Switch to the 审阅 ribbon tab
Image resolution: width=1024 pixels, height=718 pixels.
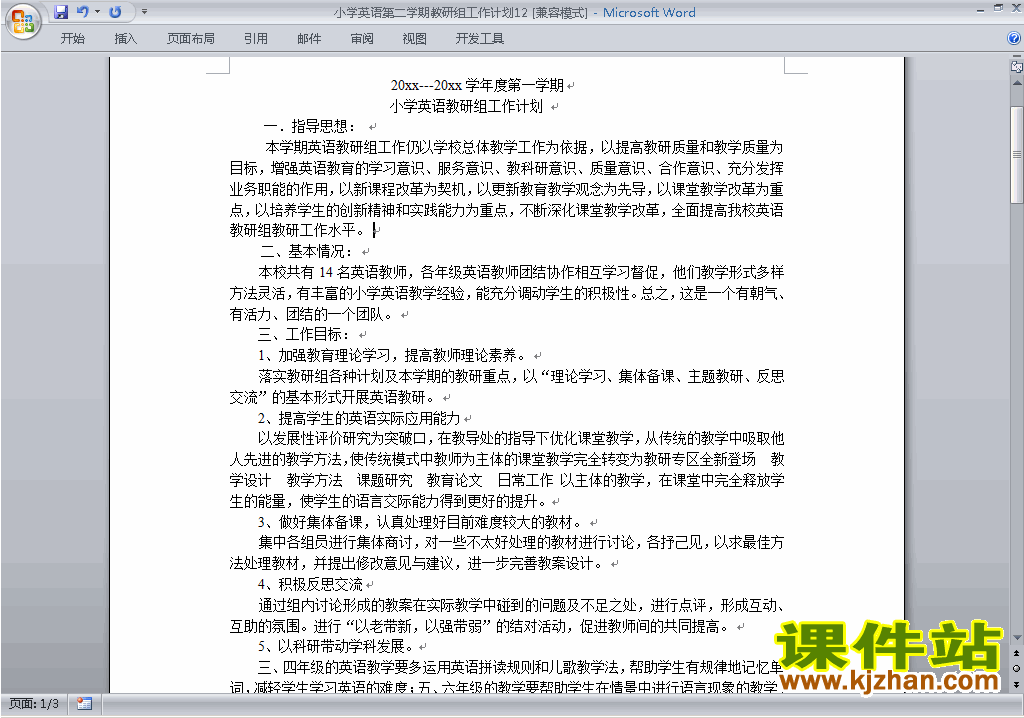click(362, 39)
